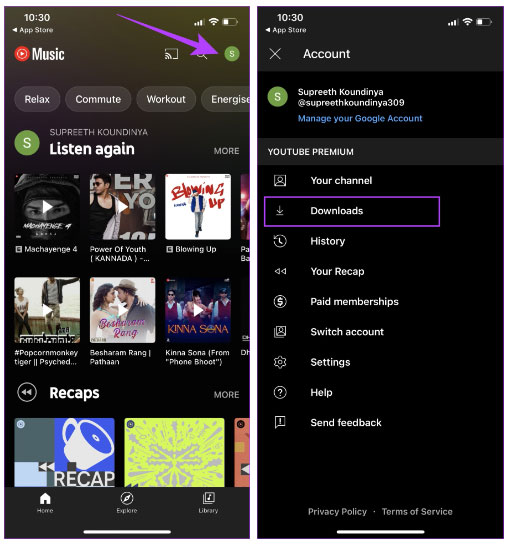
Task: Tap the battery icon on Account screen
Action: click(x=484, y=22)
